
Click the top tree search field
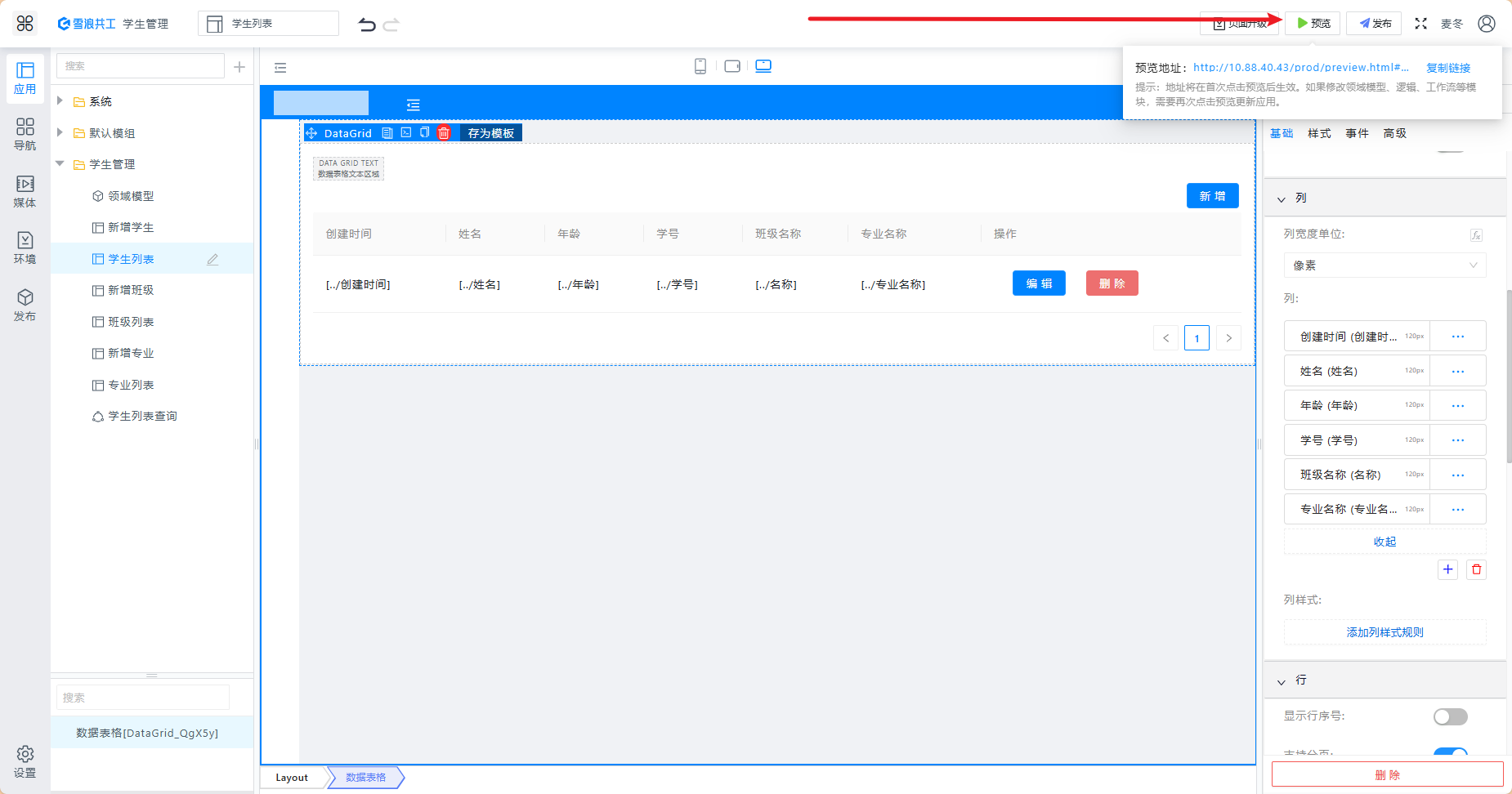coord(140,66)
